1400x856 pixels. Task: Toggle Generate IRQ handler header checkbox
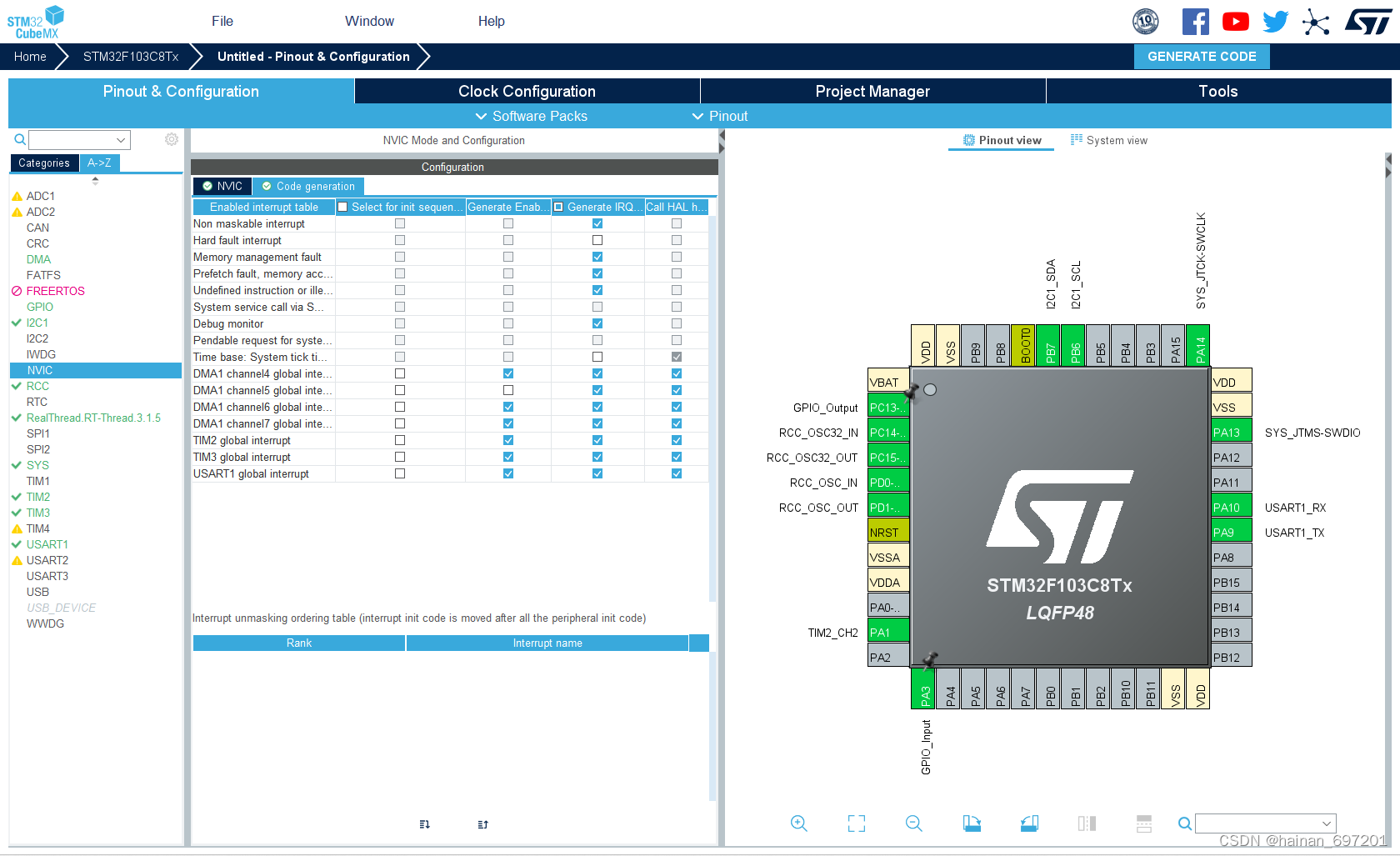[558, 207]
